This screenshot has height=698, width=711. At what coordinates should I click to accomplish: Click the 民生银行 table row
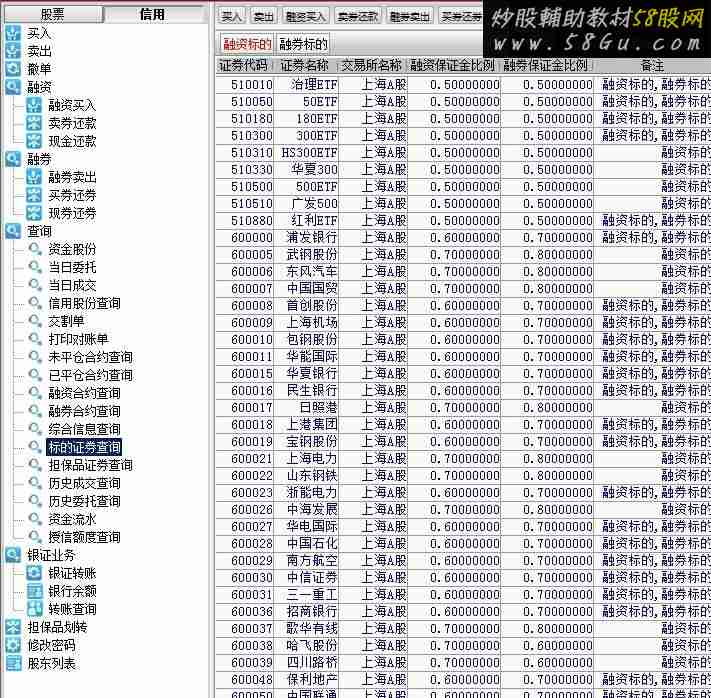463,390
